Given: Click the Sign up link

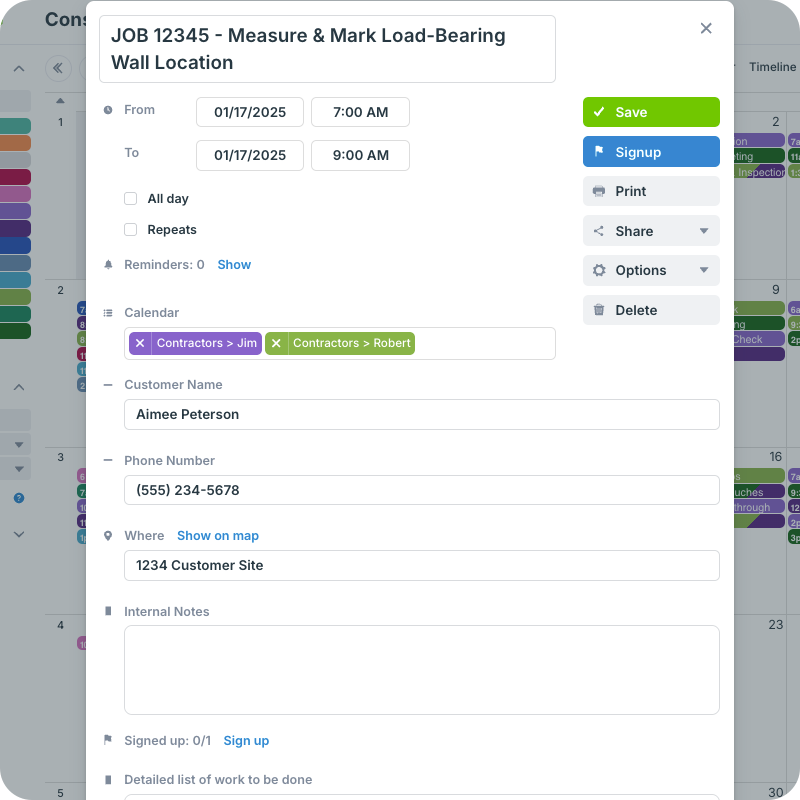Looking at the screenshot, I should [x=246, y=741].
